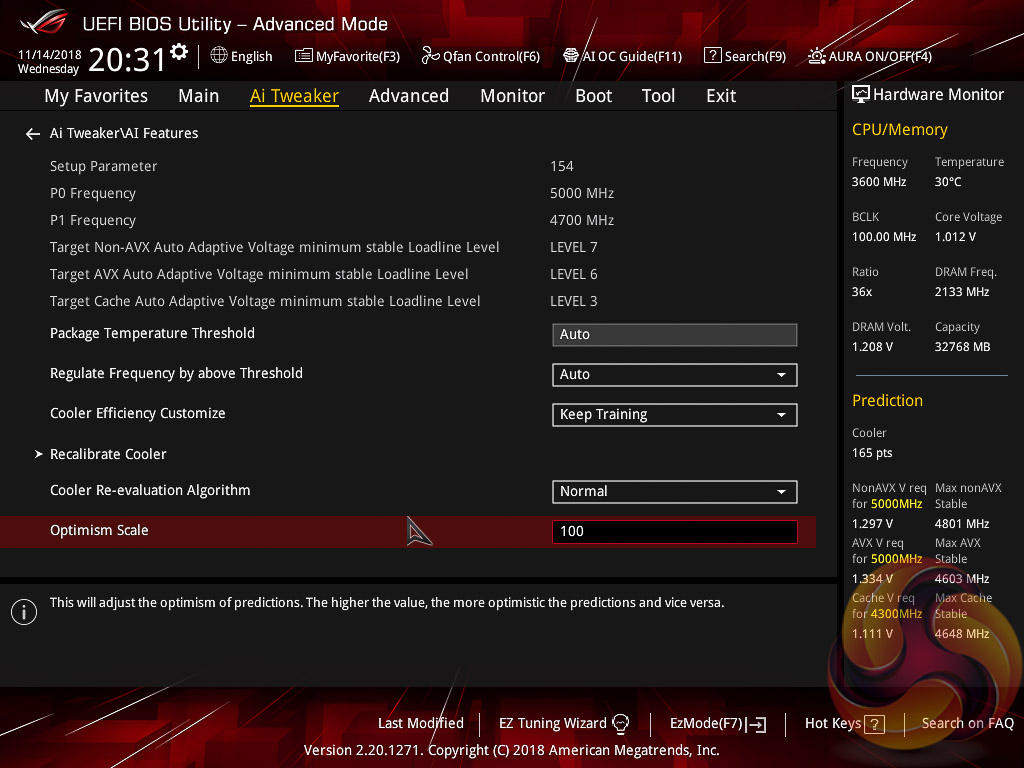Click the Optimism Scale value field
This screenshot has width=1024, height=768.
pyautogui.click(x=674, y=531)
